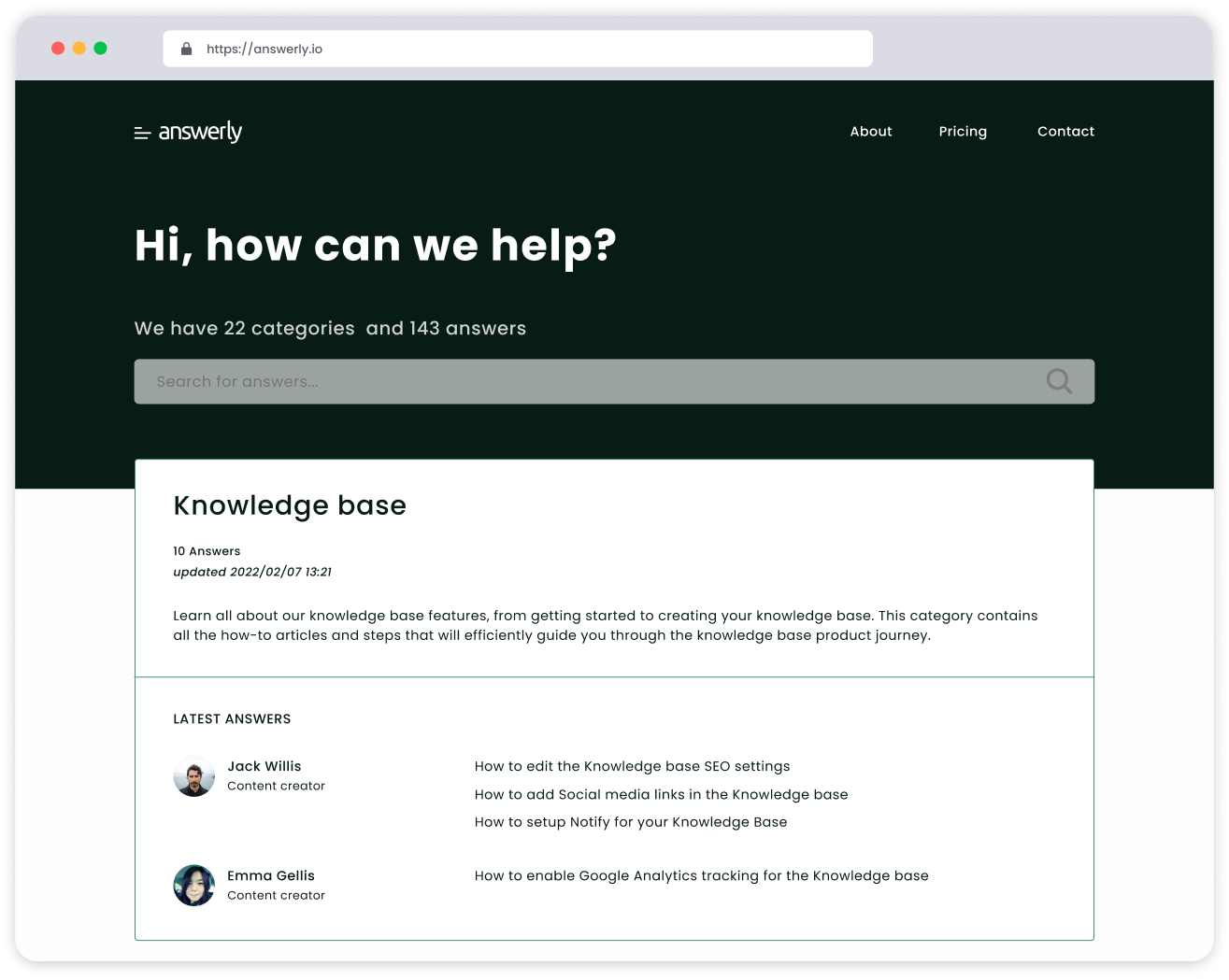Open 'How to add Social media links' article
This screenshot has width=1229, height=980.
coord(661,794)
